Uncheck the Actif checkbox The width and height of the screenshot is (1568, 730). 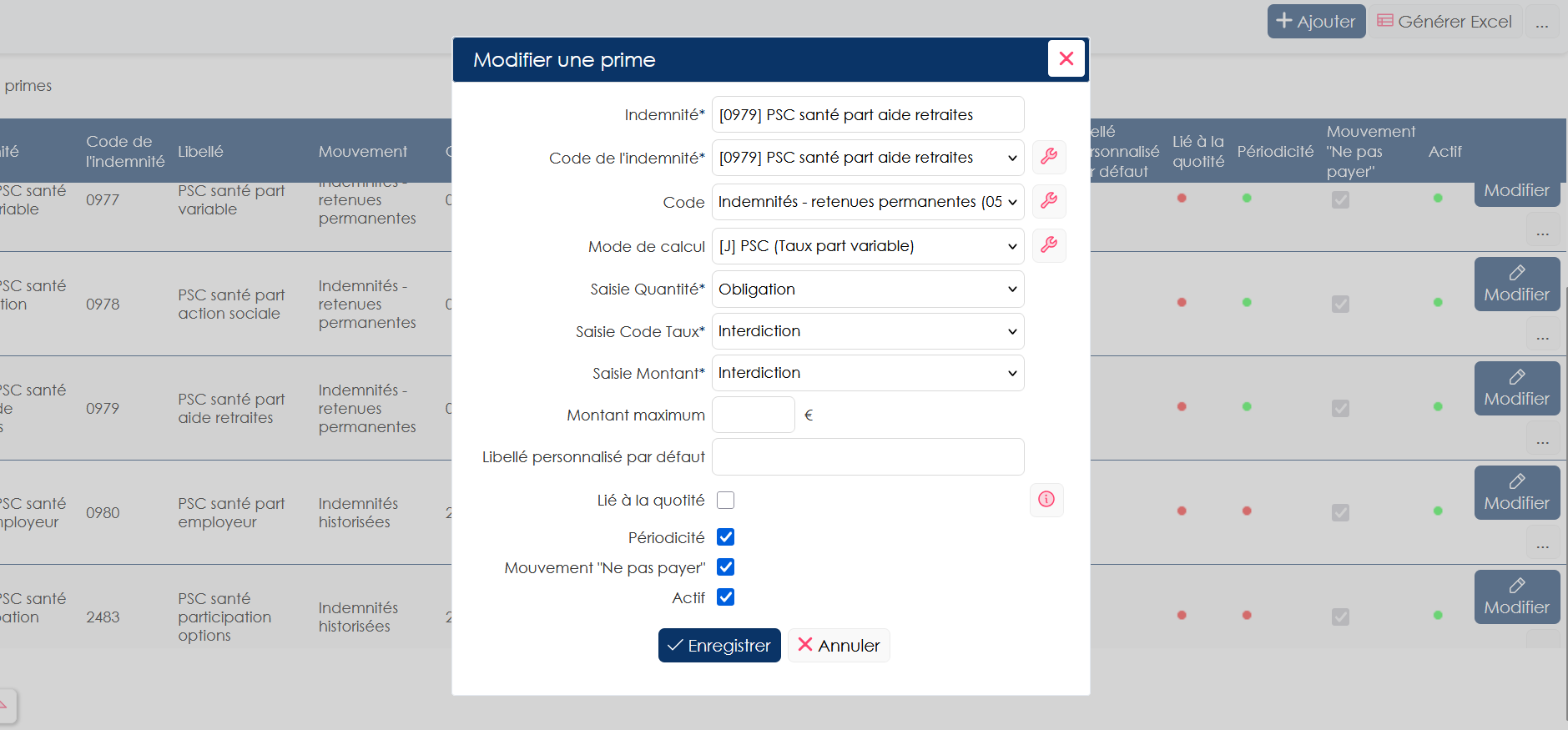pyautogui.click(x=726, y=597)
